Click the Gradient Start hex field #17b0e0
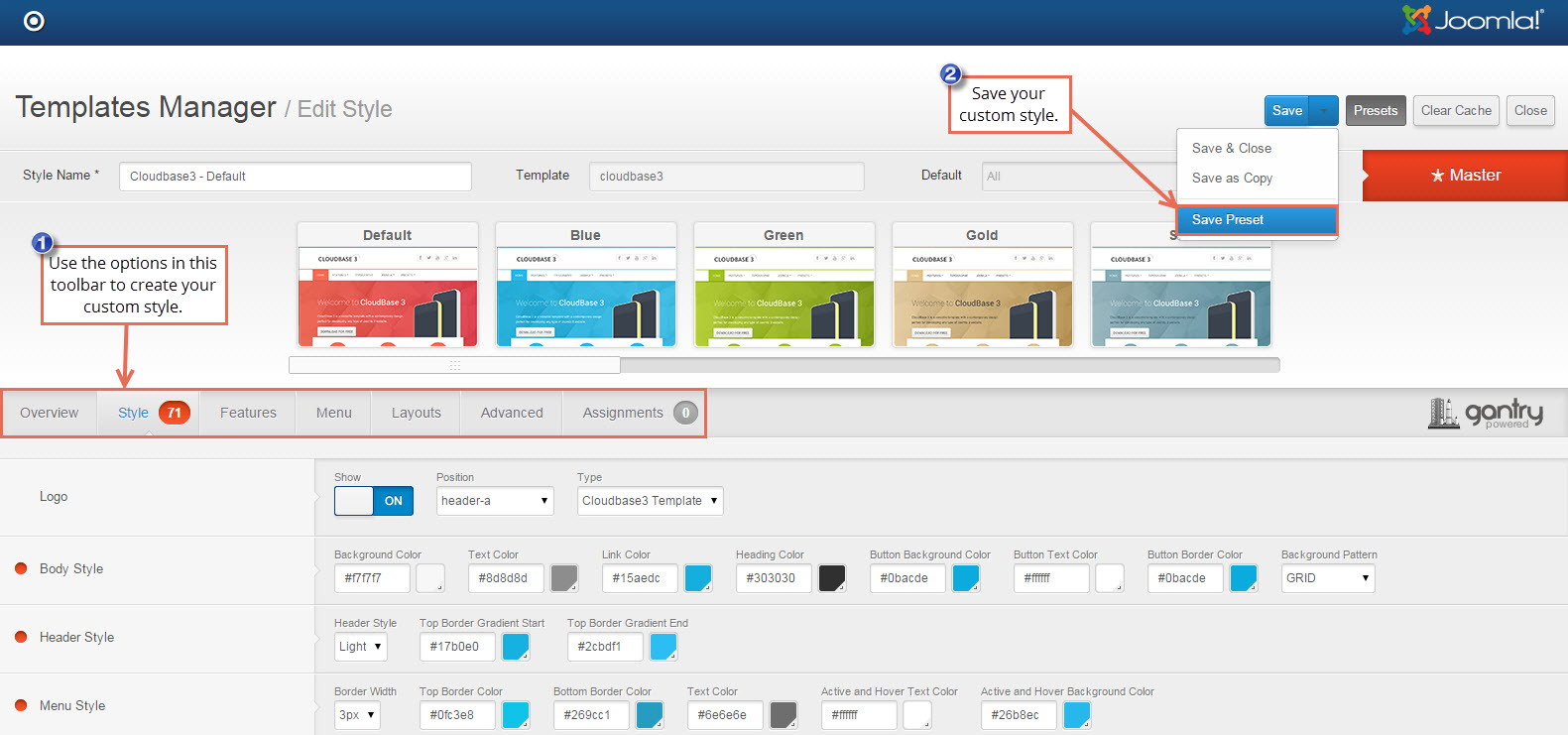1568x735 pixels. pos(458,647)
